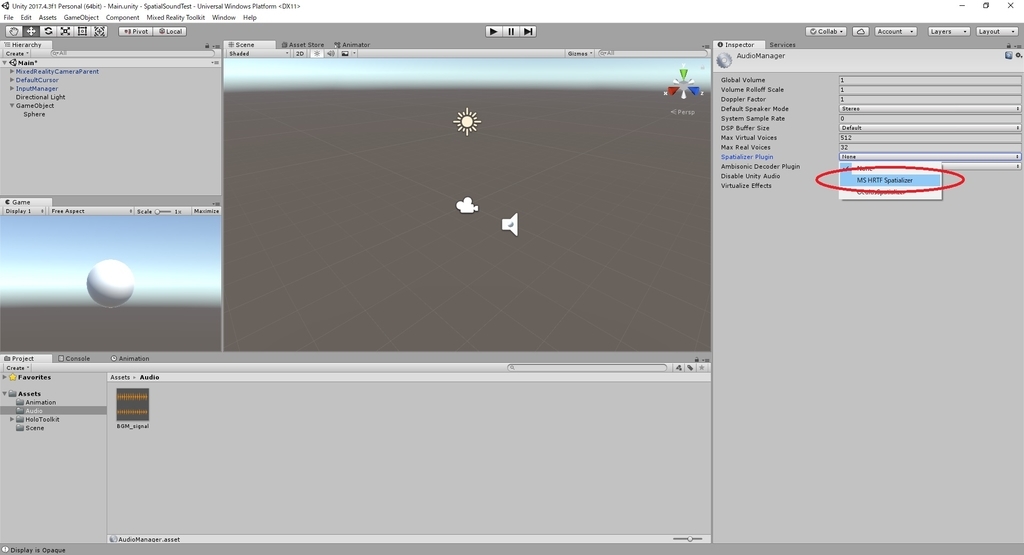
Task: Collapse GameObject in hierarchy
Action: click(x=12, y=105)
